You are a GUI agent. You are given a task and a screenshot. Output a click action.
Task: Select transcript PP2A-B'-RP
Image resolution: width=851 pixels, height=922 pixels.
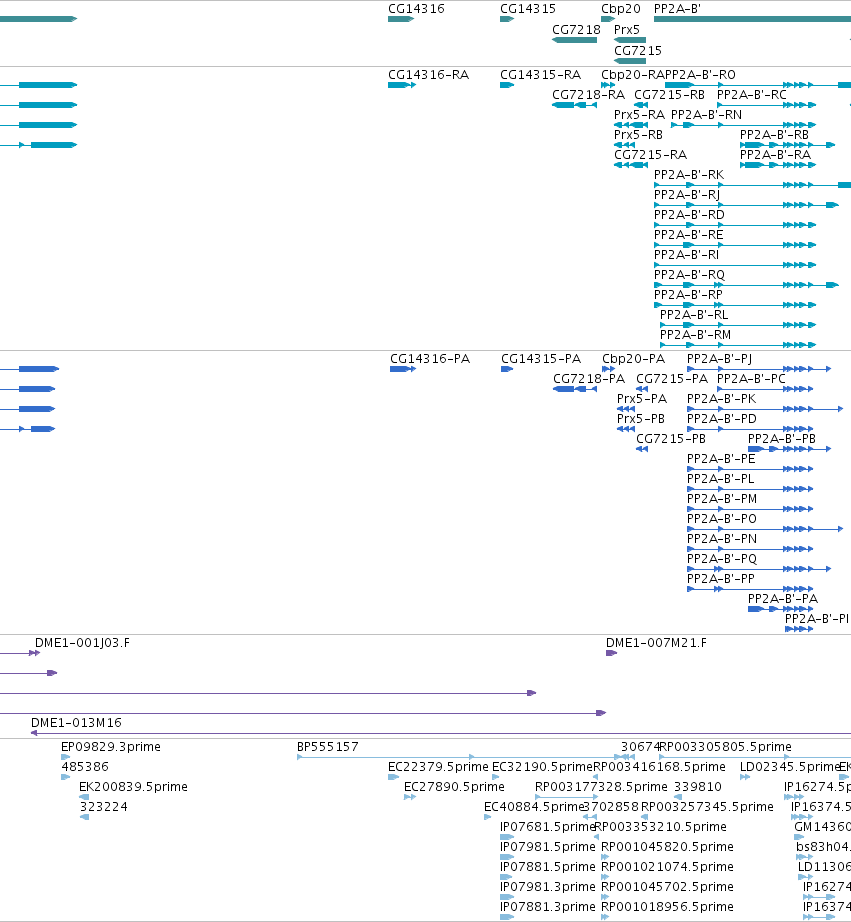click(688, 295)
